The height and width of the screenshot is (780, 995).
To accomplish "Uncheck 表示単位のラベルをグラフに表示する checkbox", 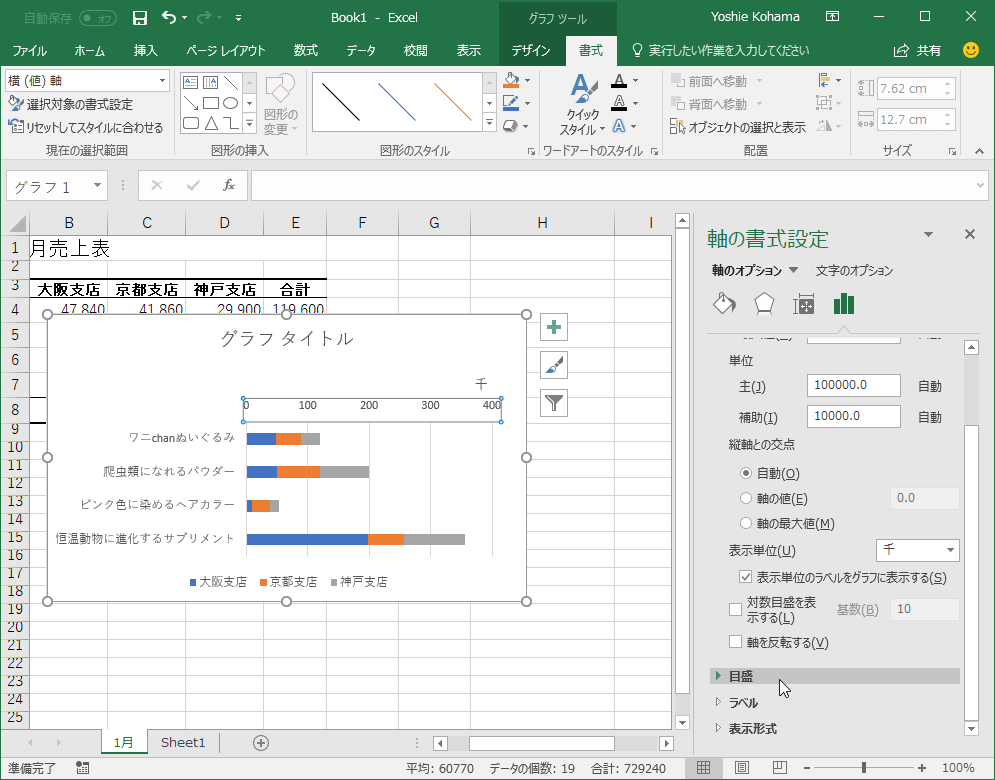I will point(745,578).
